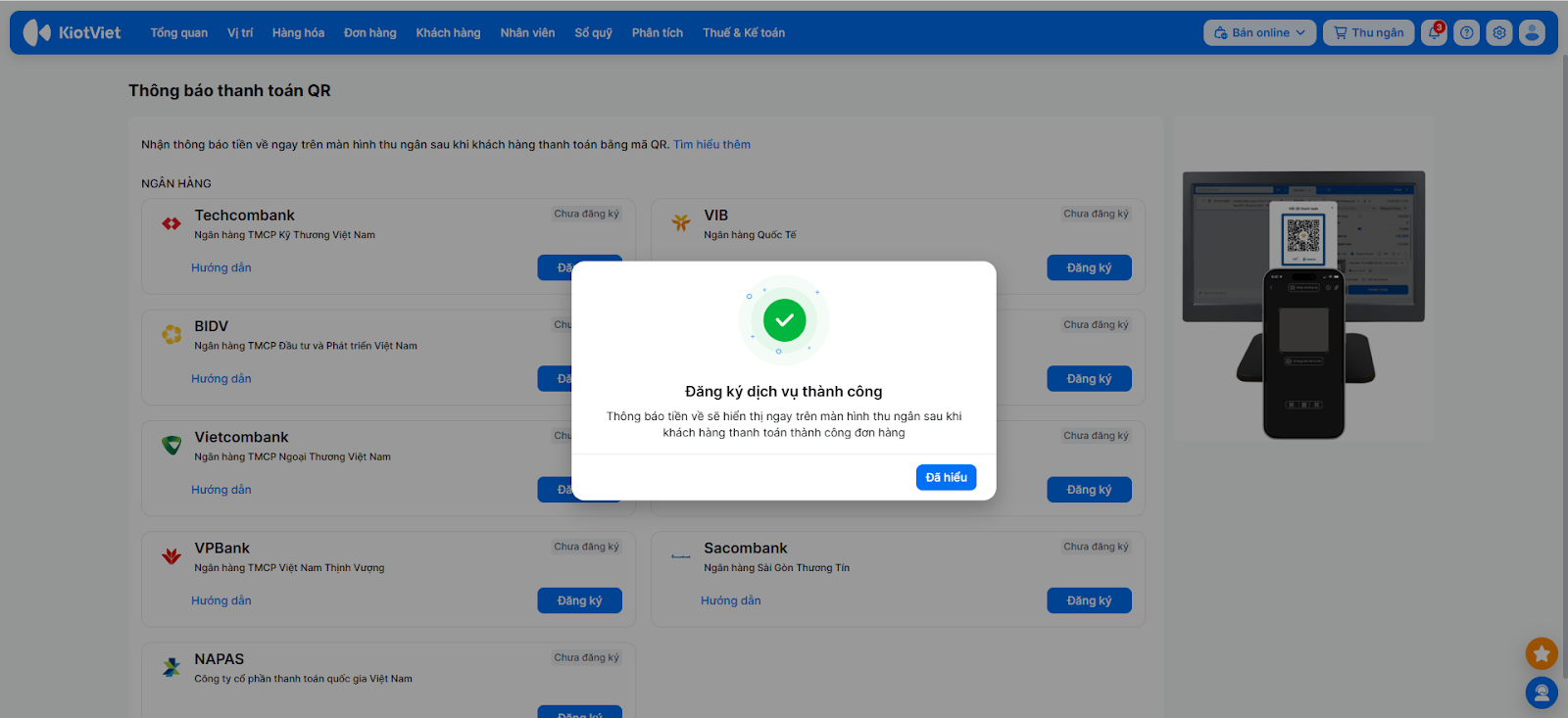Click the NGÂN HÀNG section label
This screenshot has width=1568, height=718.
pos(176,183)
